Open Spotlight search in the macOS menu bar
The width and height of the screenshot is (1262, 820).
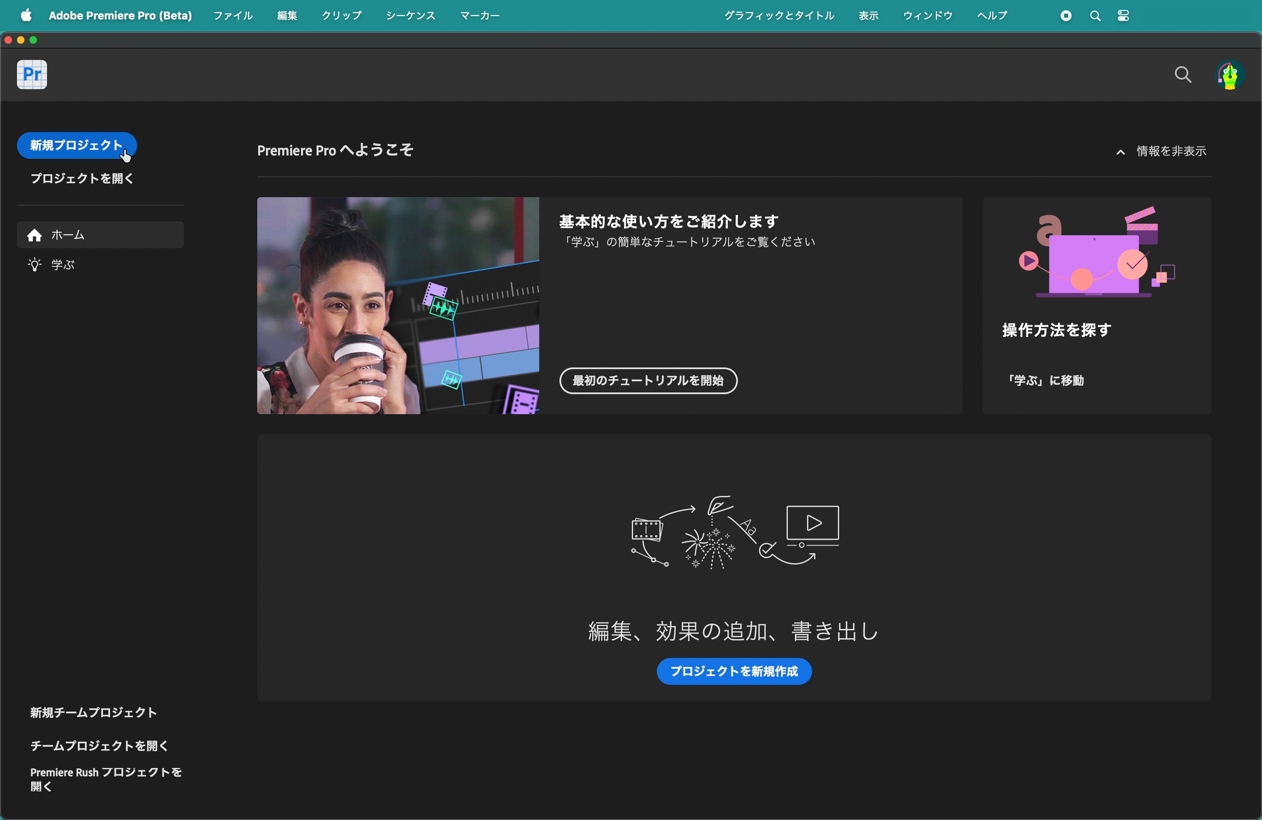pyautogui.click(x=1095, y=16)
